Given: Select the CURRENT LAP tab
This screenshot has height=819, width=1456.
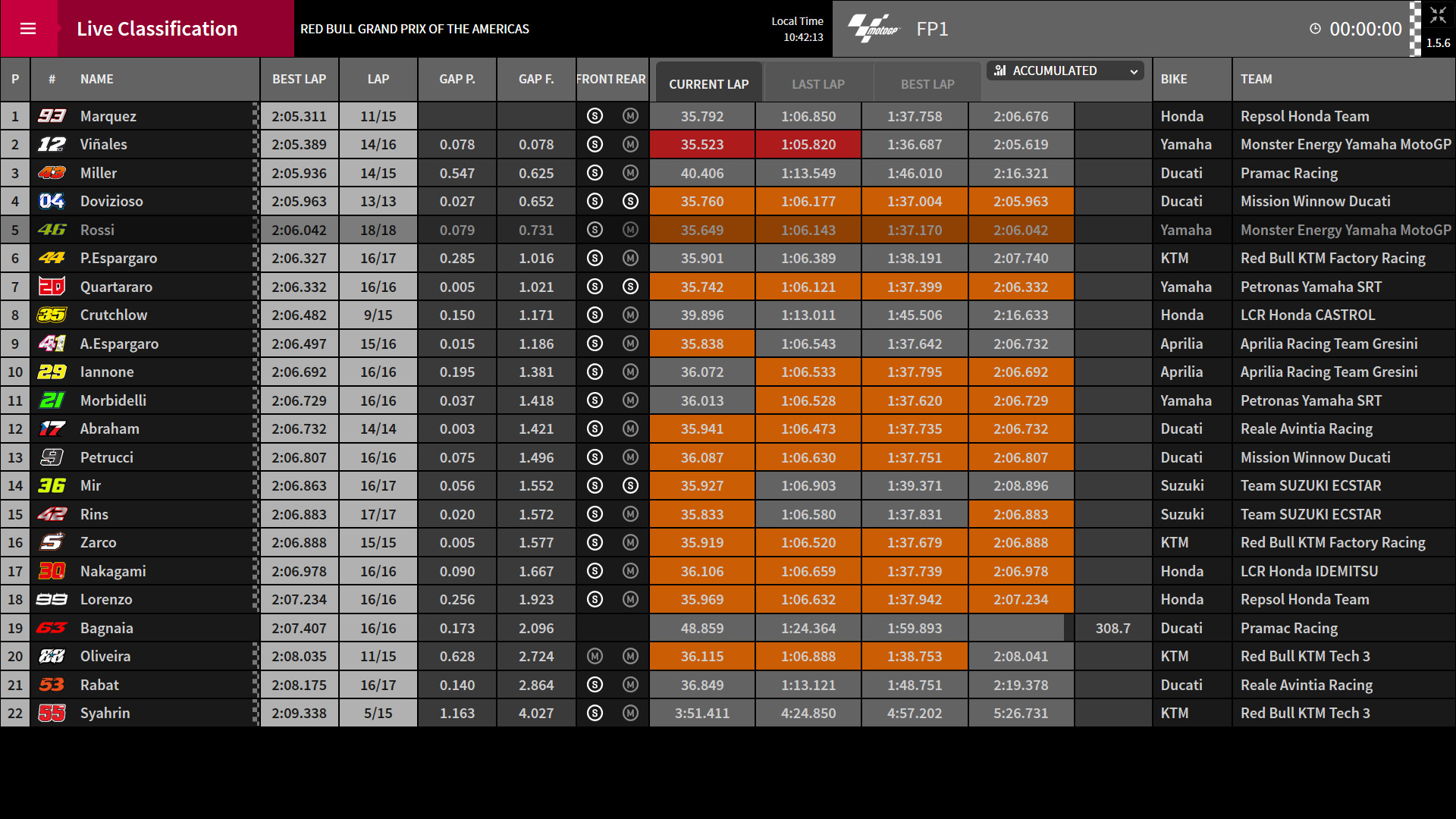Looking at the screenshot, I should tap(708, 83).
